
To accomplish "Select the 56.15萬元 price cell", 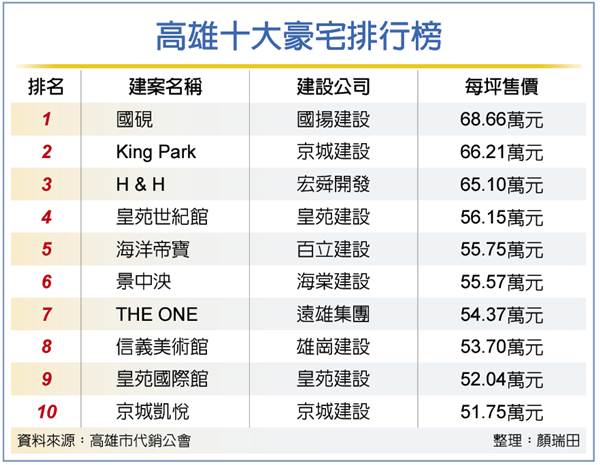I will (x=502, y=217).
